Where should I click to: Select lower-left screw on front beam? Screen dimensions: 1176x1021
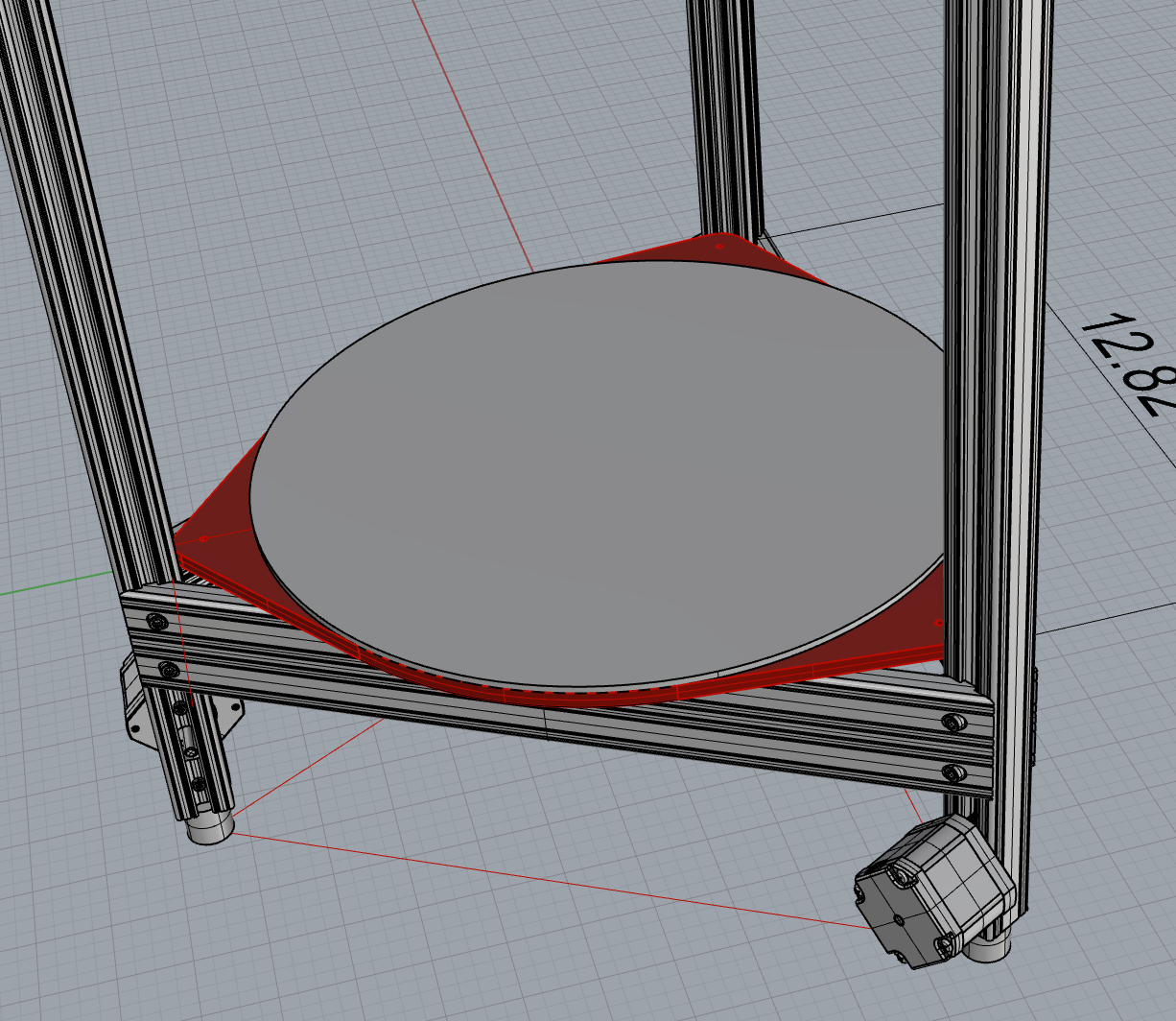(169, 668)
